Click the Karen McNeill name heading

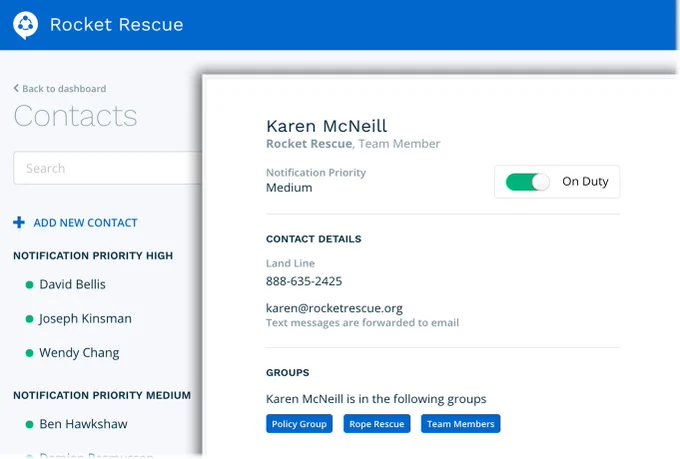tap(327, 126)
